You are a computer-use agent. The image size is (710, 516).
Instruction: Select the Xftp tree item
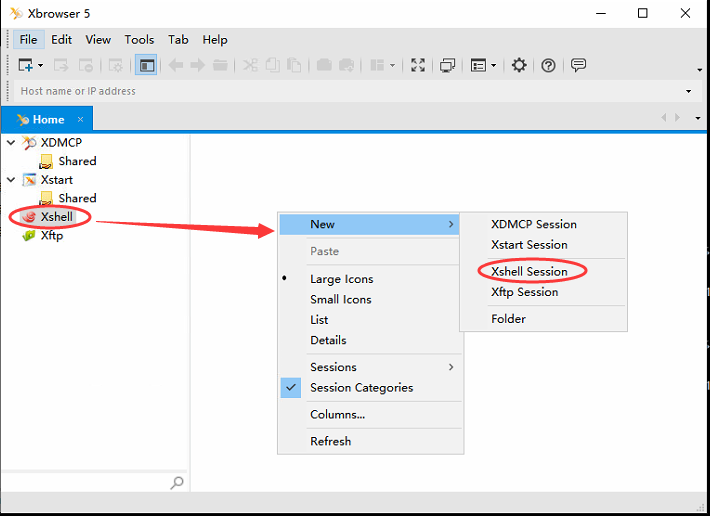click(52, 235)
